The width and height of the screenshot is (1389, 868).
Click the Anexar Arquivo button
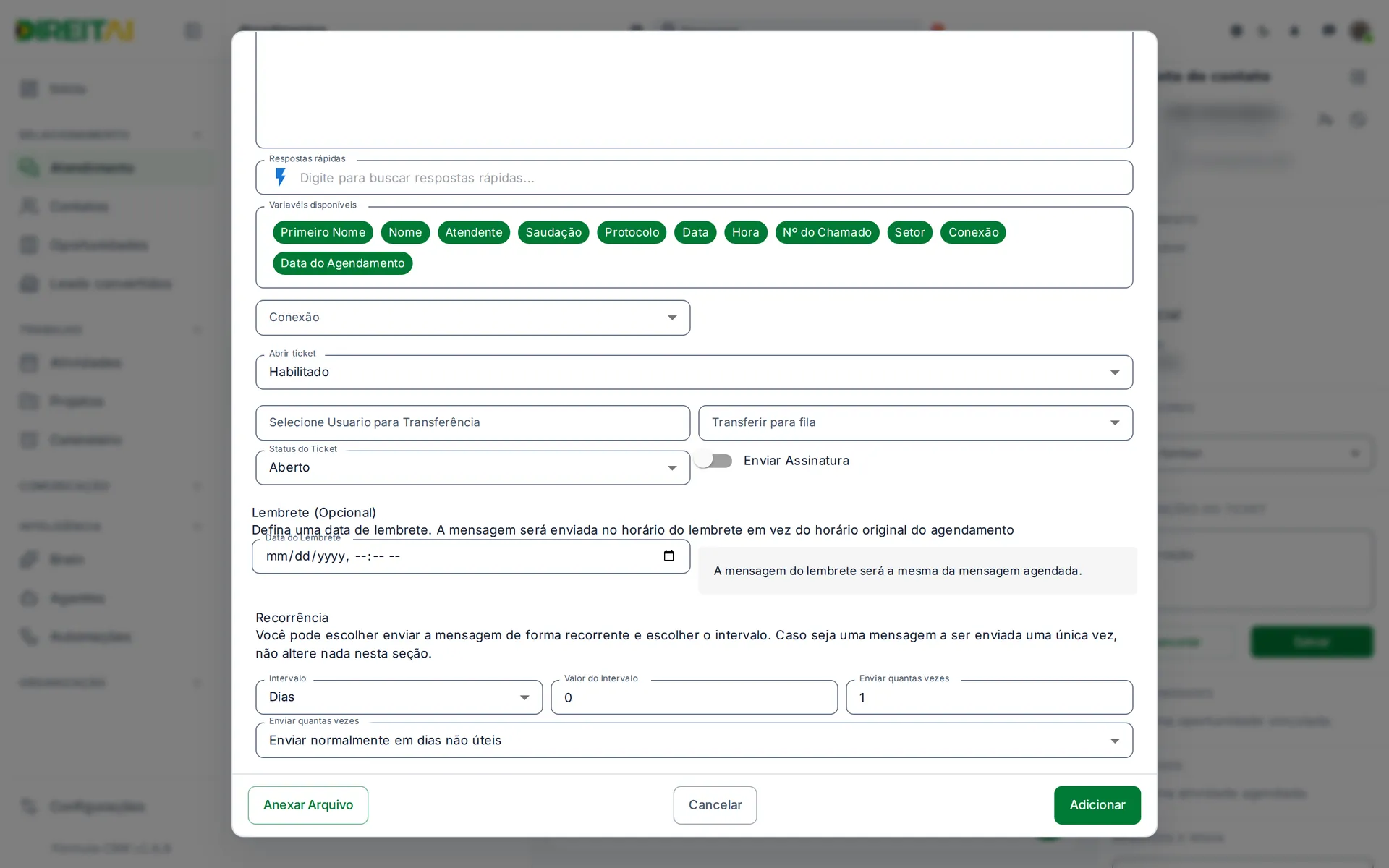click(308, 805)
